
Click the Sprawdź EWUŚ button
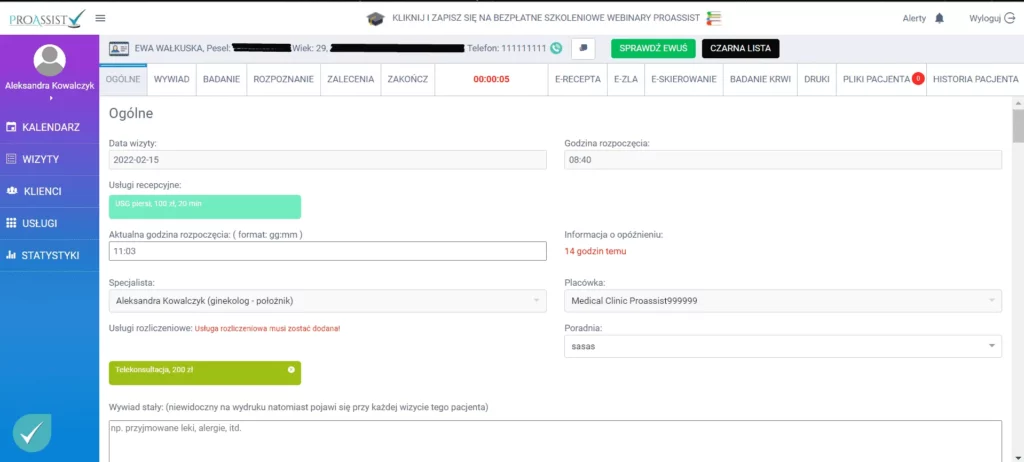pyautogui.click(x=652, y=48)
